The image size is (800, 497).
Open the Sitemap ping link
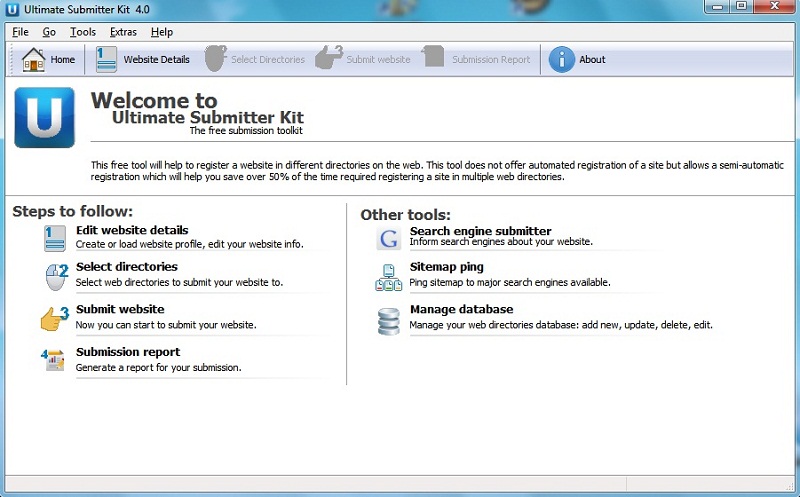click(x=446, y=267)
